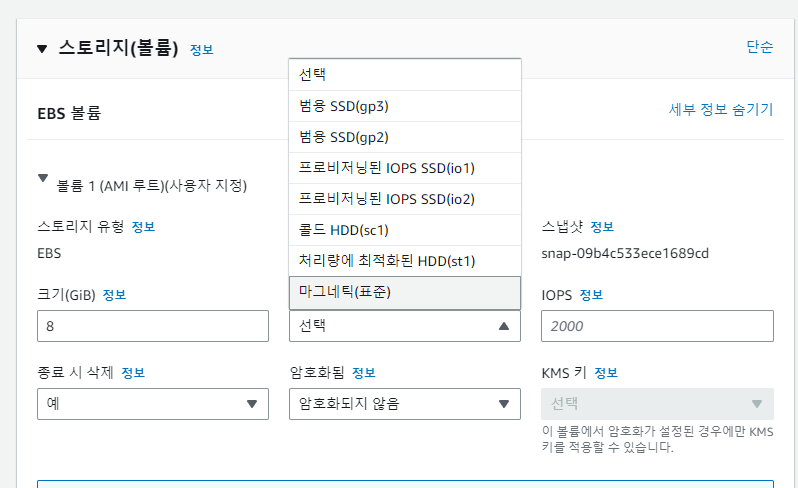Pick 콜드 HDD(sc1) volume type
Image resolution: width=798 pixels, height=488 pixels.
point(404,230)
